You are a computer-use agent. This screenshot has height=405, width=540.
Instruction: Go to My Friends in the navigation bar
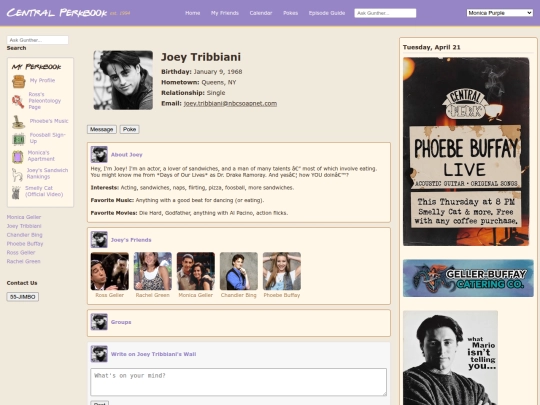click(x=225, y=13)
